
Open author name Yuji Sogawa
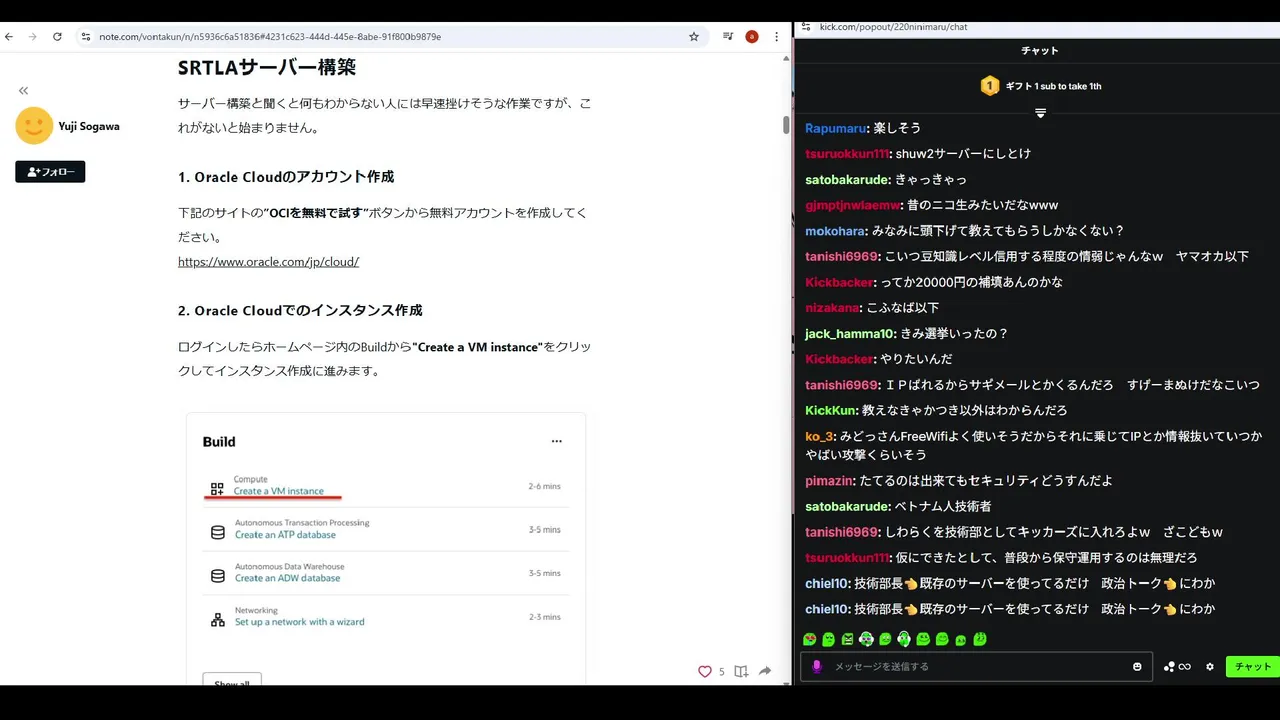coord(89,126)
